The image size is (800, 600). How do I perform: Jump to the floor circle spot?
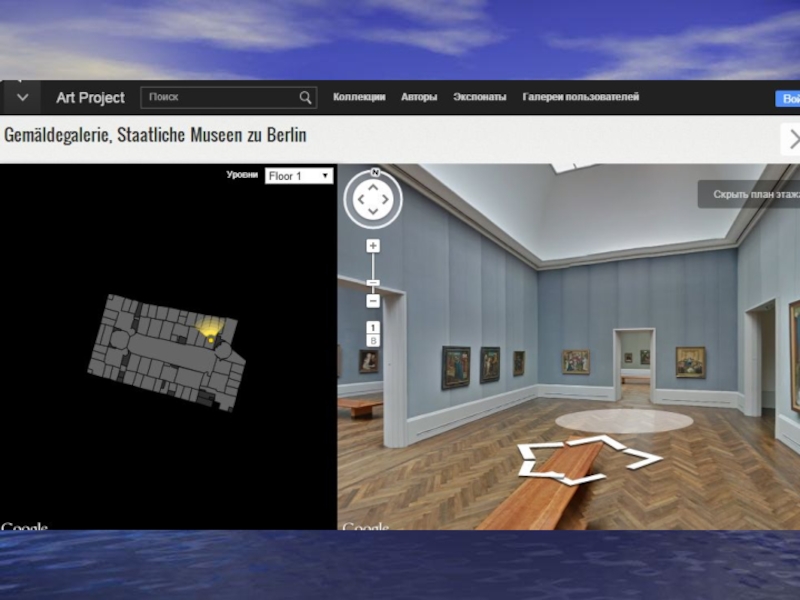624,421
